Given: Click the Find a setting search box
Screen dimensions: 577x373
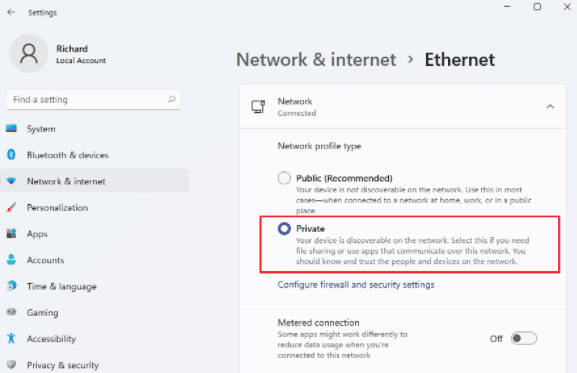Looking at the screenshot, I should (93, 100).
